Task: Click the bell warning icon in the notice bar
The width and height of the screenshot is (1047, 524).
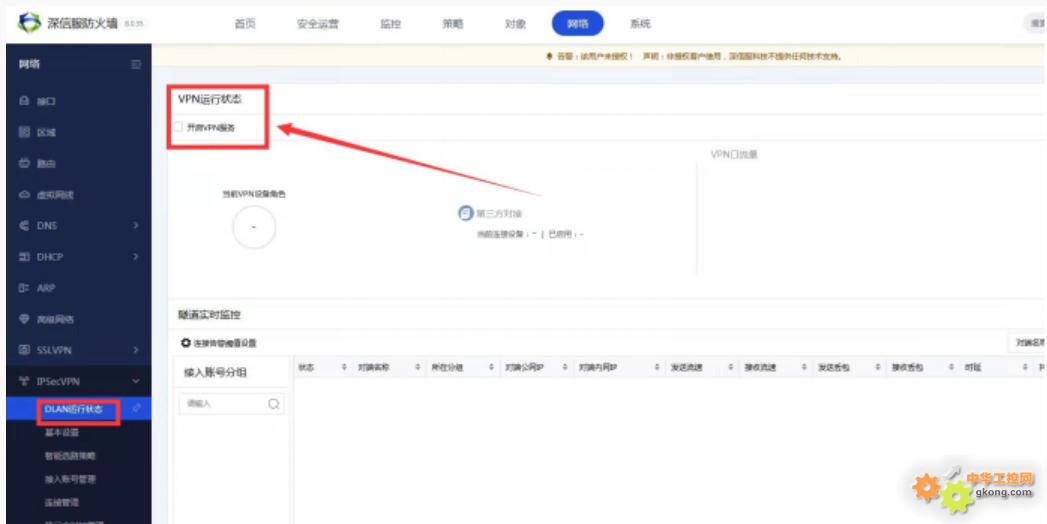Action: point(549,57)
